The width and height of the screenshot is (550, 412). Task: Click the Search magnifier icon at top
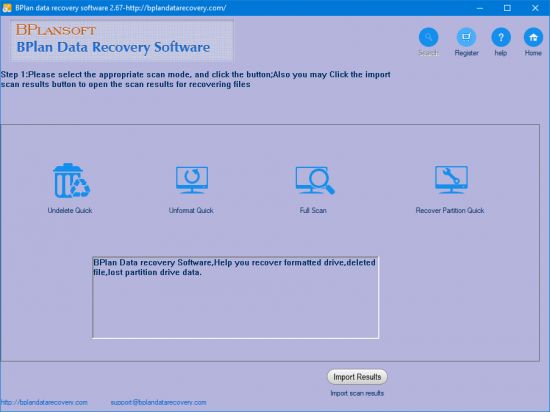point(428,37)
